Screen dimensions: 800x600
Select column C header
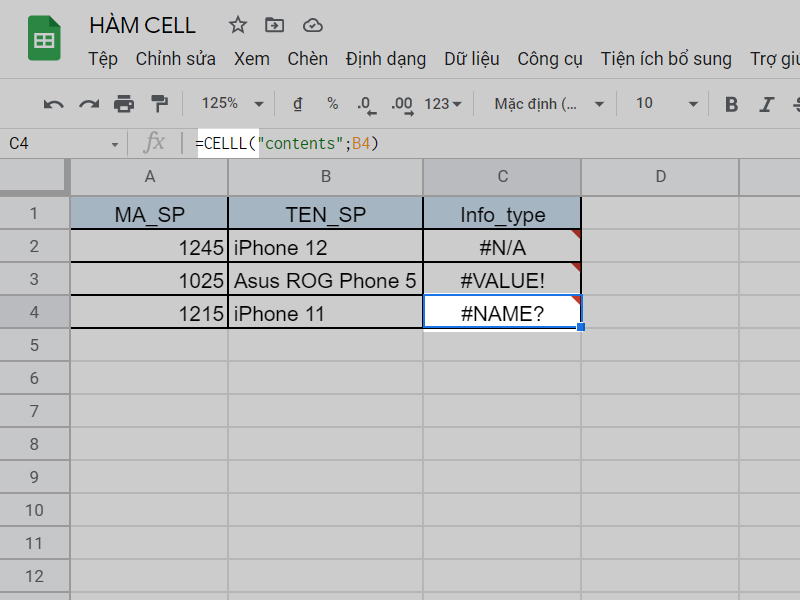coord(502,177)
